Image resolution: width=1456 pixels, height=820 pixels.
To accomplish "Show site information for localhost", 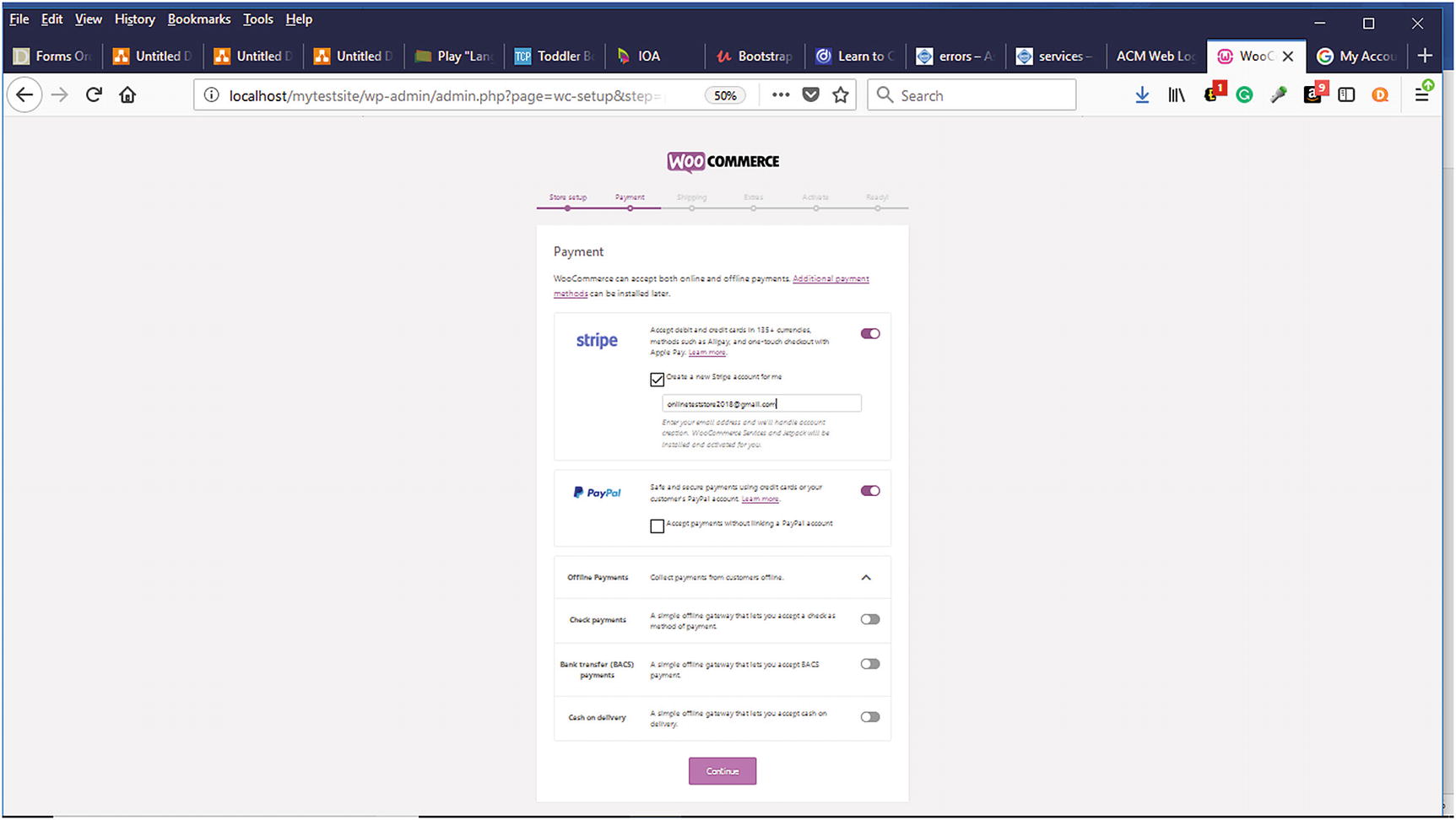I will [x=211, y=95].
